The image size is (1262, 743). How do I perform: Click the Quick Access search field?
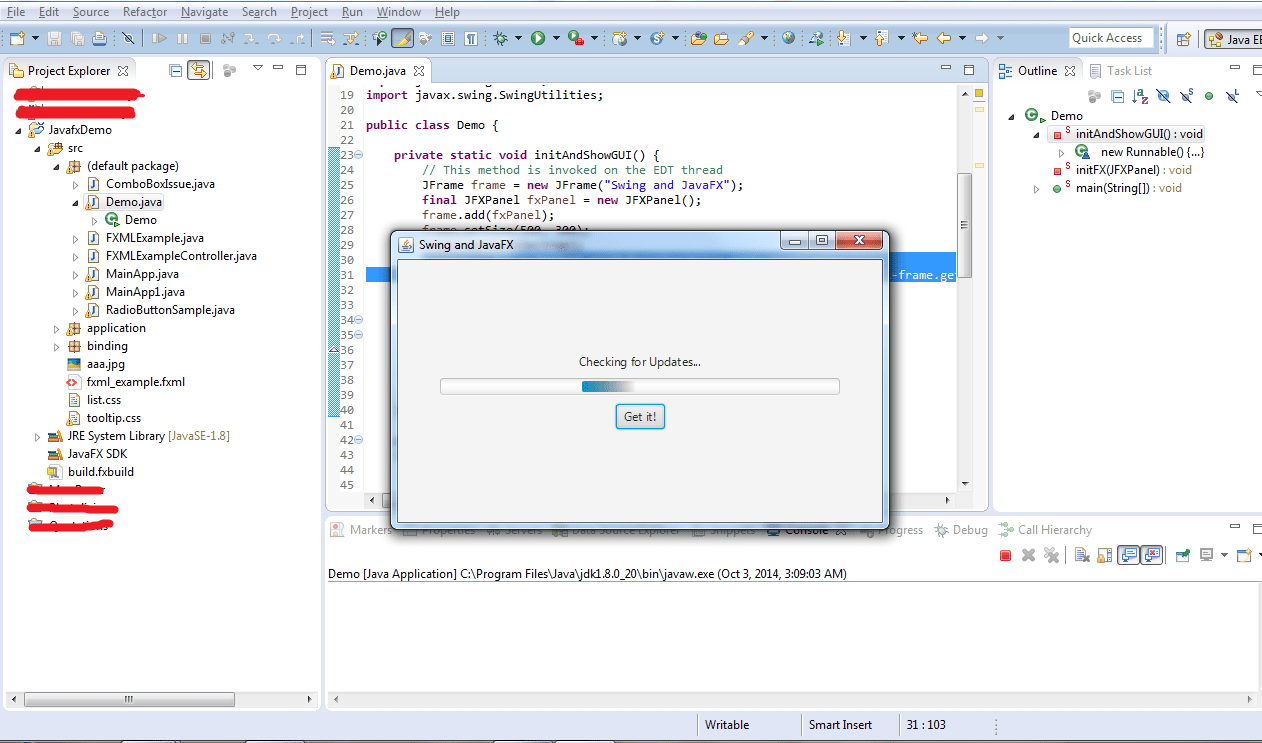(x=1110, y=38)
